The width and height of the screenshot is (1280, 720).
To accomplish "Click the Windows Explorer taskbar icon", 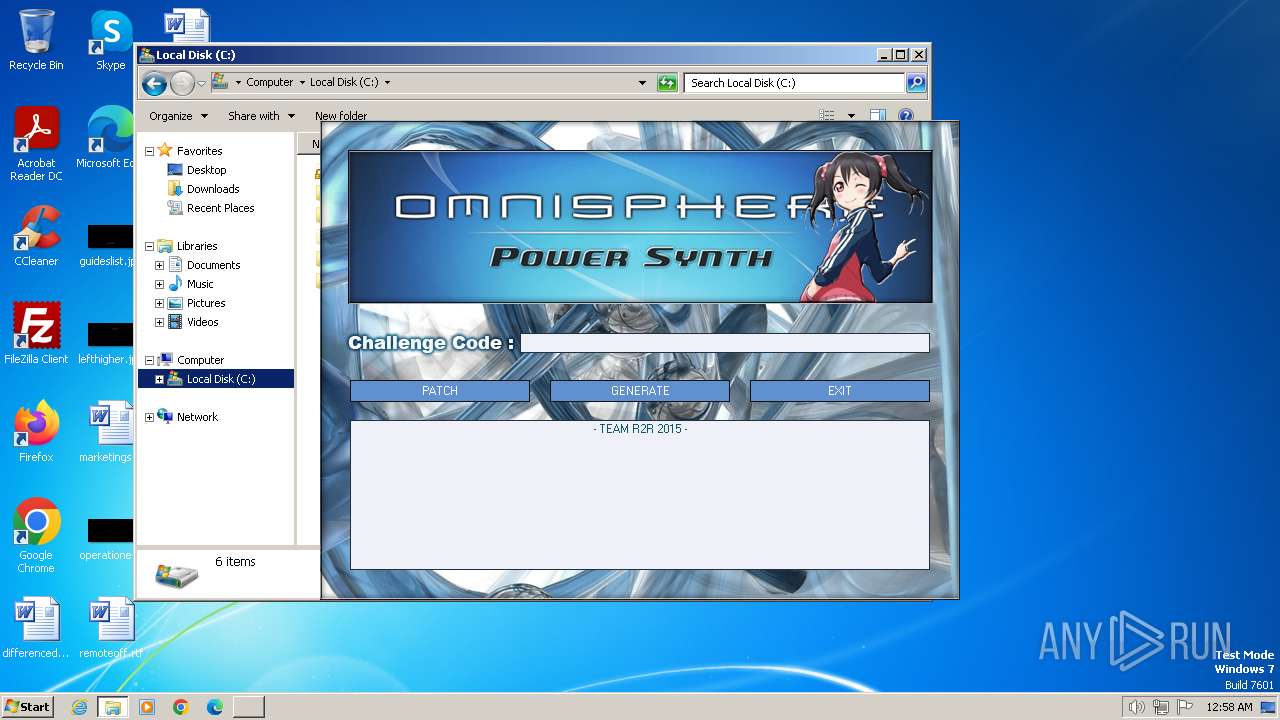I will coord(113,707).
